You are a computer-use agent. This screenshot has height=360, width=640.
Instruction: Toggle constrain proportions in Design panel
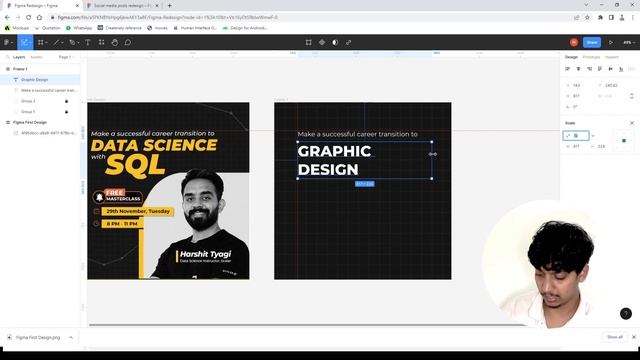tap(632, 96)
